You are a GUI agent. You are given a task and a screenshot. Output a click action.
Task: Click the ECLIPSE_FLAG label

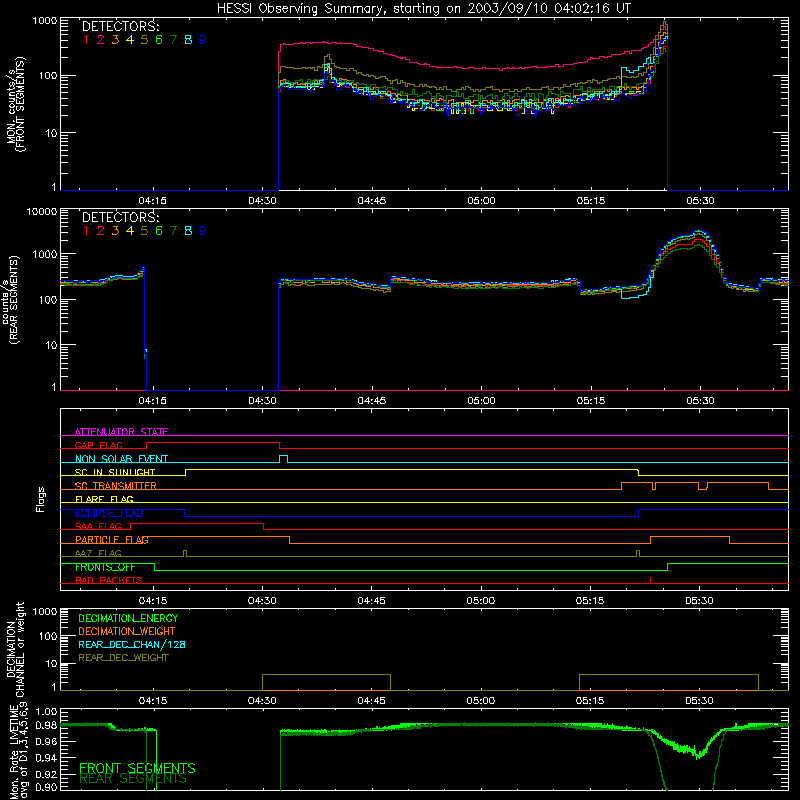tap(109, 513)
